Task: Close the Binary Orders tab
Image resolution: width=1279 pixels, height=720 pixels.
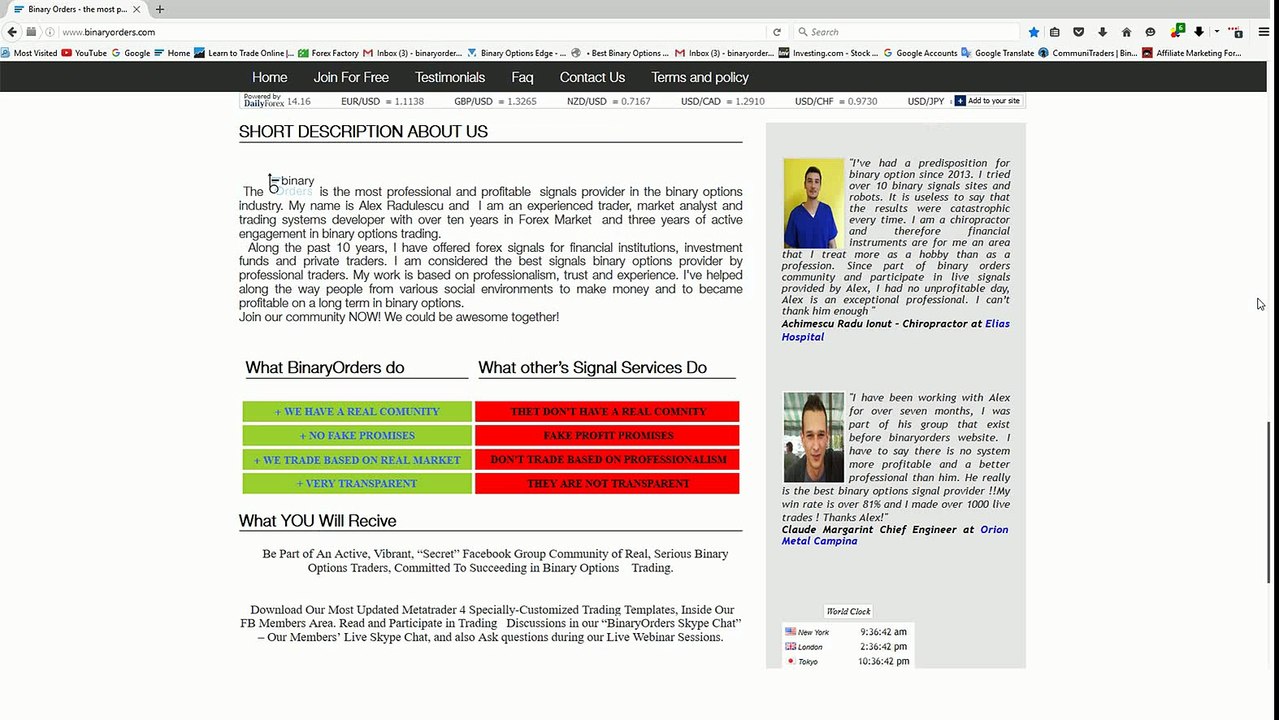Action: pos(138,9)
